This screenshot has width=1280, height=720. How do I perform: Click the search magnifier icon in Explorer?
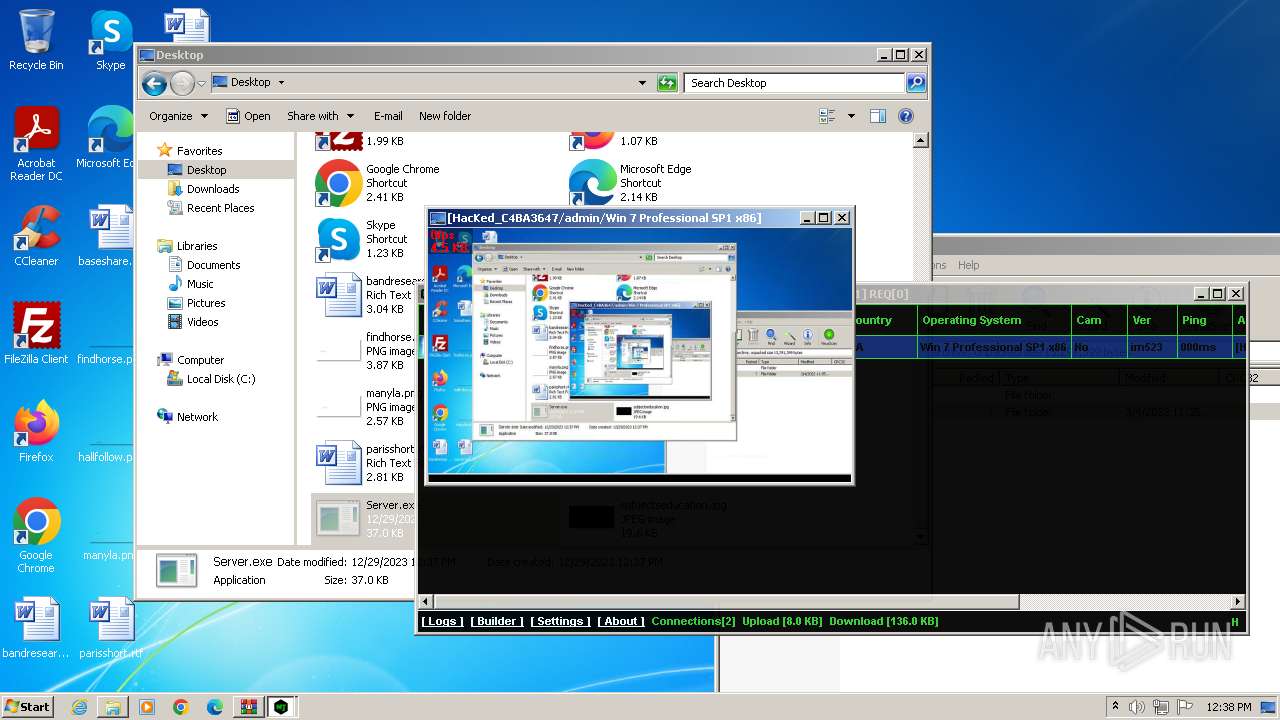pos(915,83)
